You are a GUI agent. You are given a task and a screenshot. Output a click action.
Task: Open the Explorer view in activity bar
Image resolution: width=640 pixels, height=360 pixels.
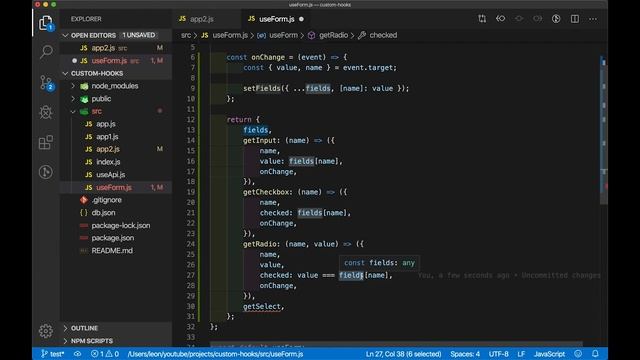(x=46, y=23)
